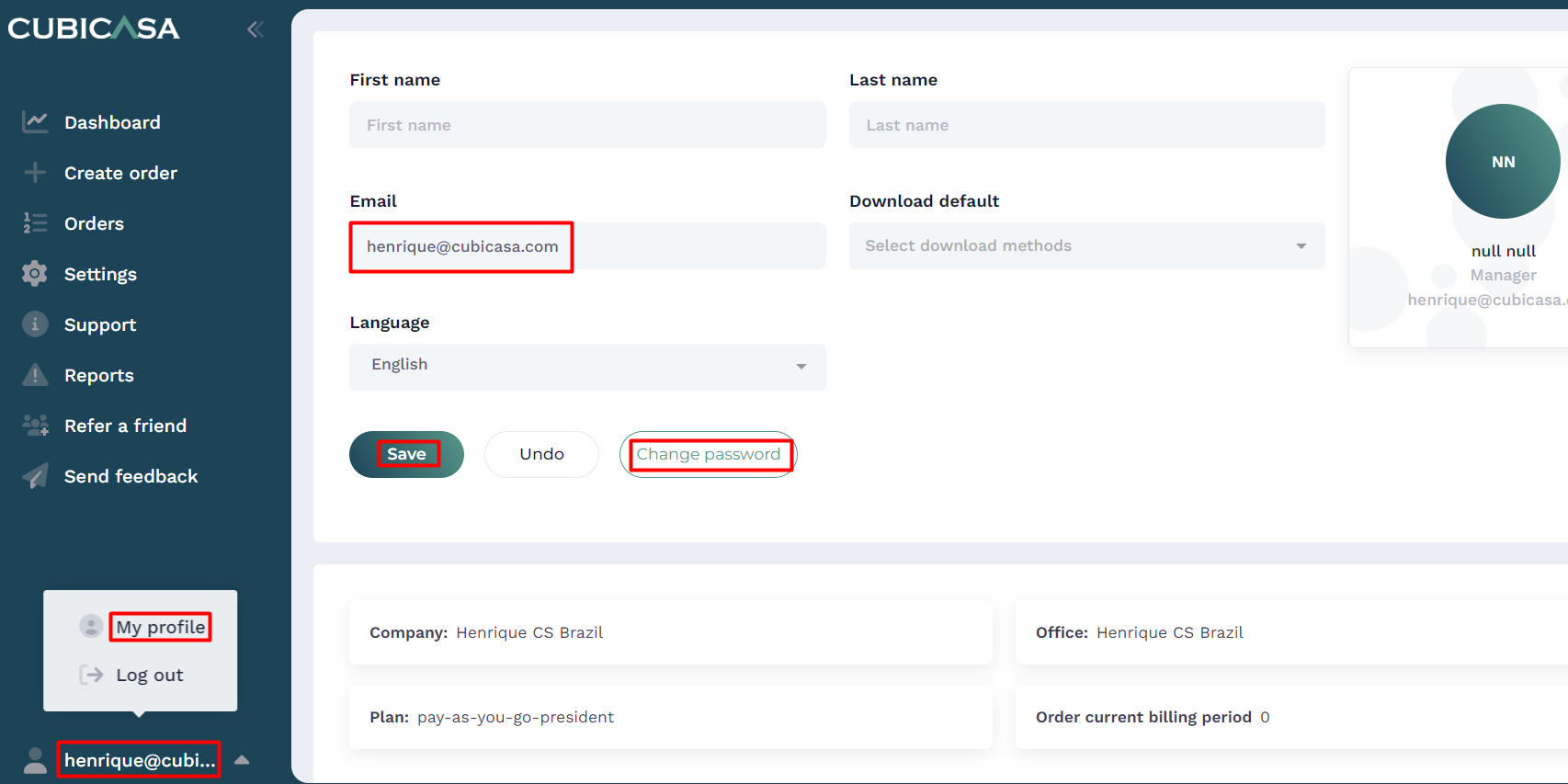This screenshot has width=1568, height=784.
Task: Click Change password button
Action: point(708,454)
